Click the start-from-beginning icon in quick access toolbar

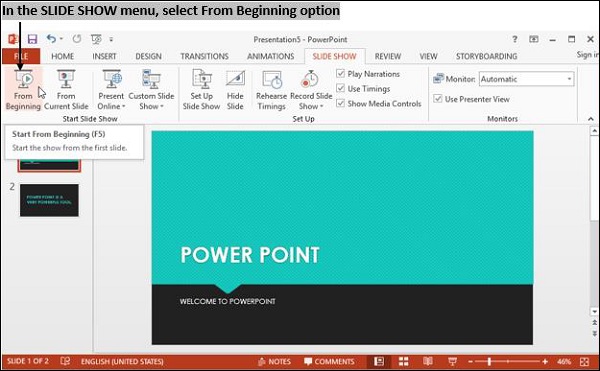[x=96, y=39]
